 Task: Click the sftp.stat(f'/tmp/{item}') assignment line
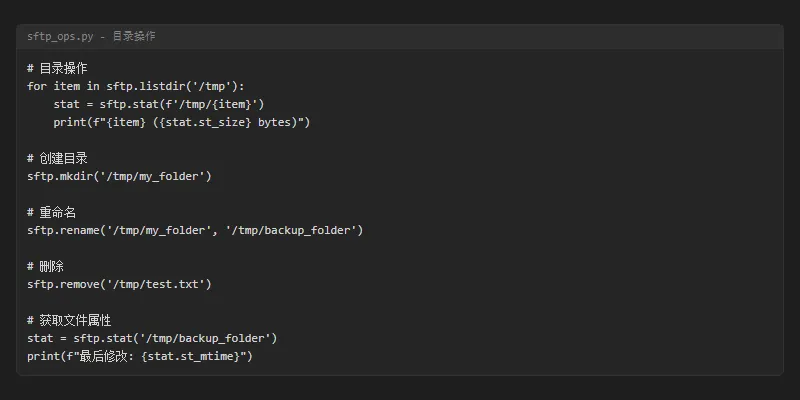[159, 105]
